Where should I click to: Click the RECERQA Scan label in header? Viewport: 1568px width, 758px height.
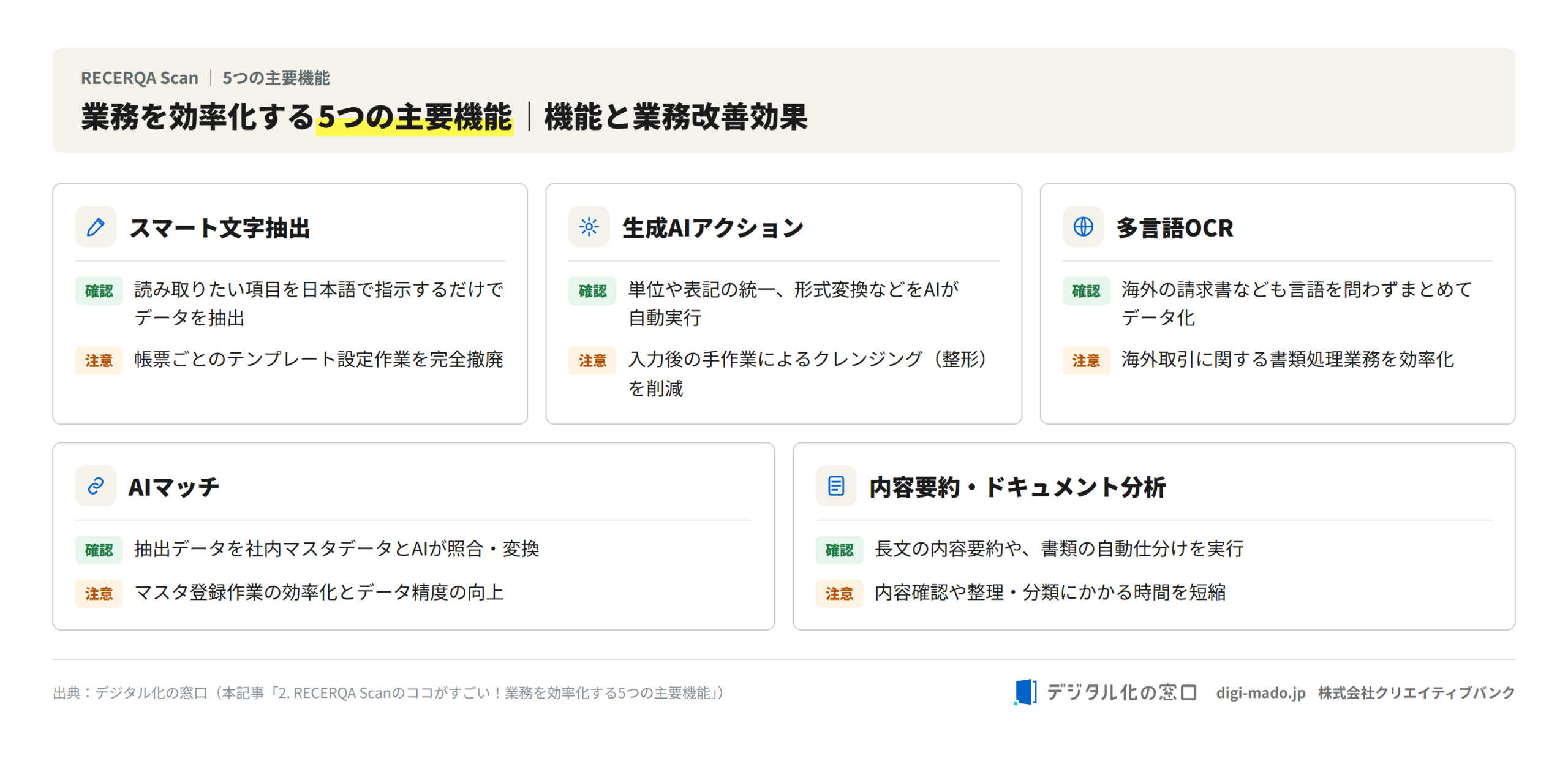tap(140, 78)
